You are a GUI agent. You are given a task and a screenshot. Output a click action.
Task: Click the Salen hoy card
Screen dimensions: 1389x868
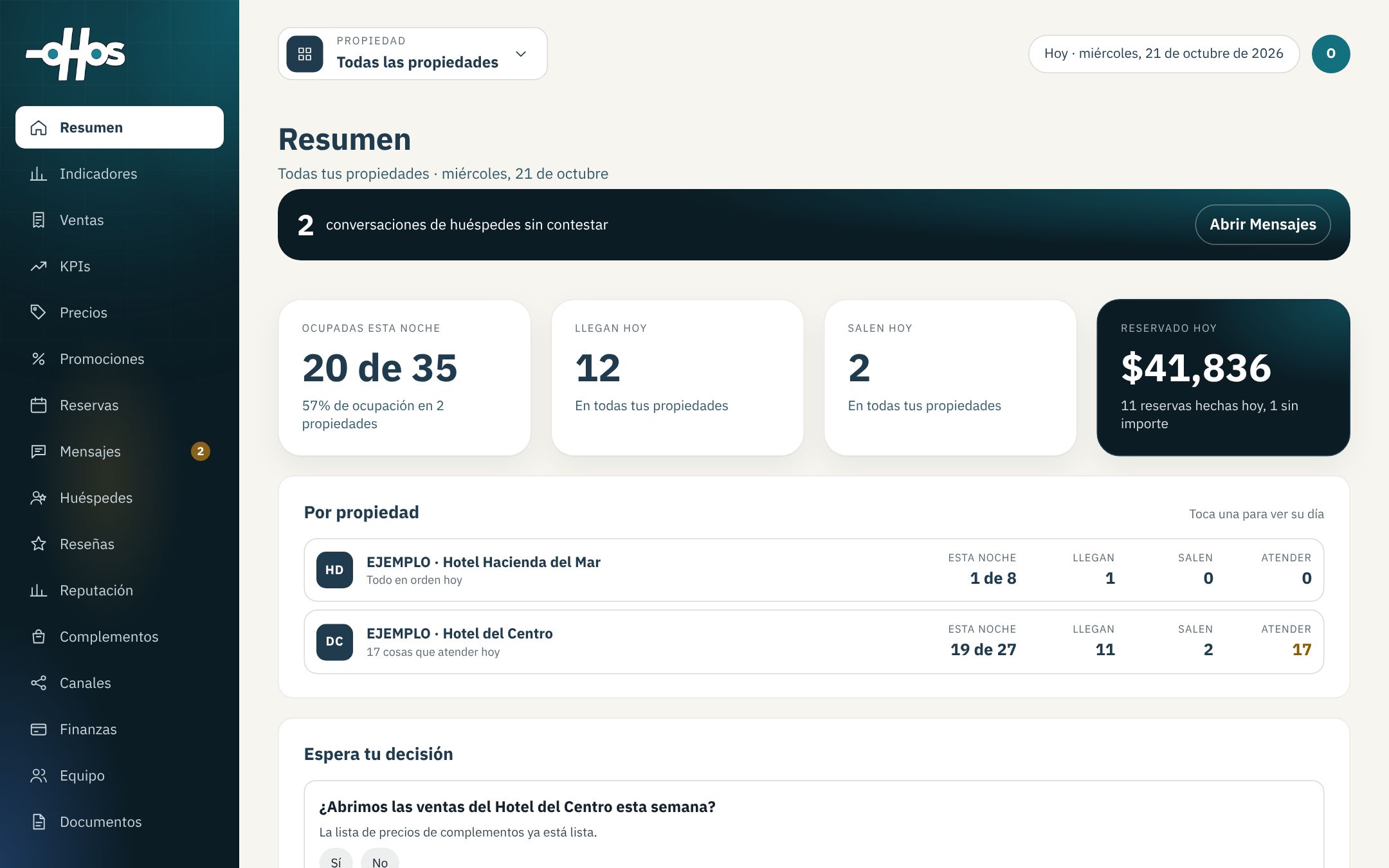coord(950,377)
